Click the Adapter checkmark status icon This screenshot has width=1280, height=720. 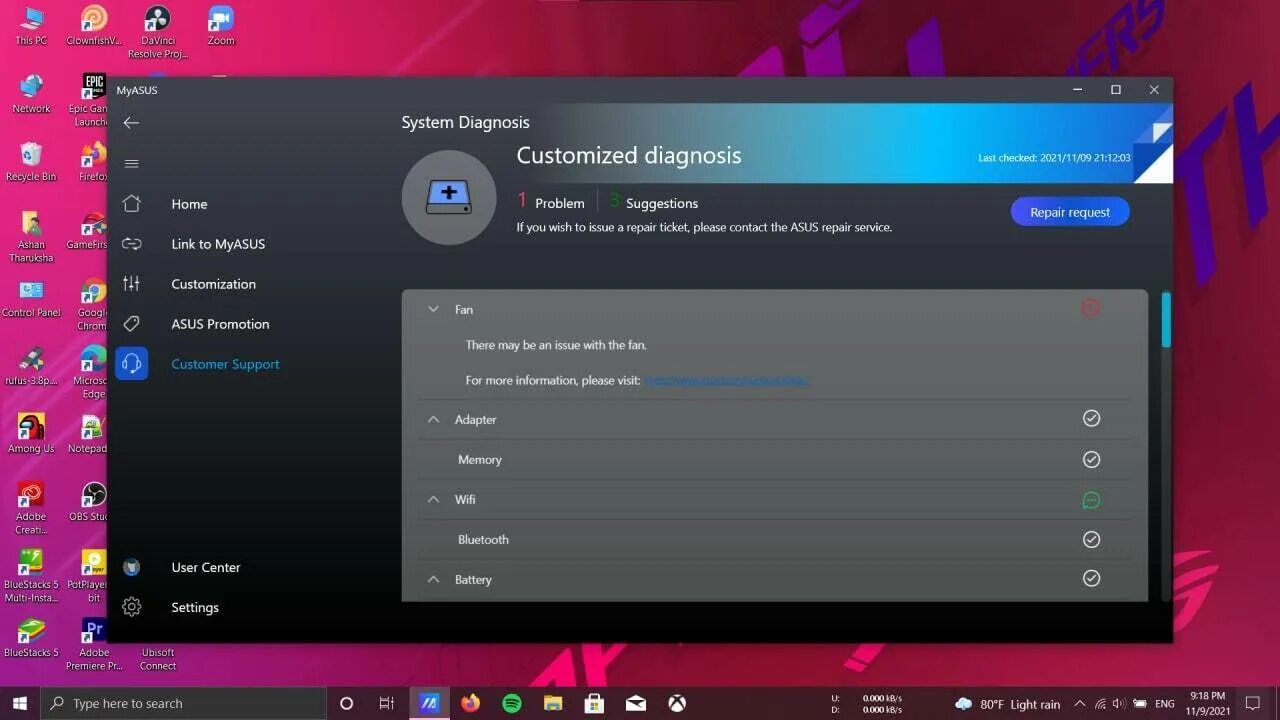(x=1091, y=418)
